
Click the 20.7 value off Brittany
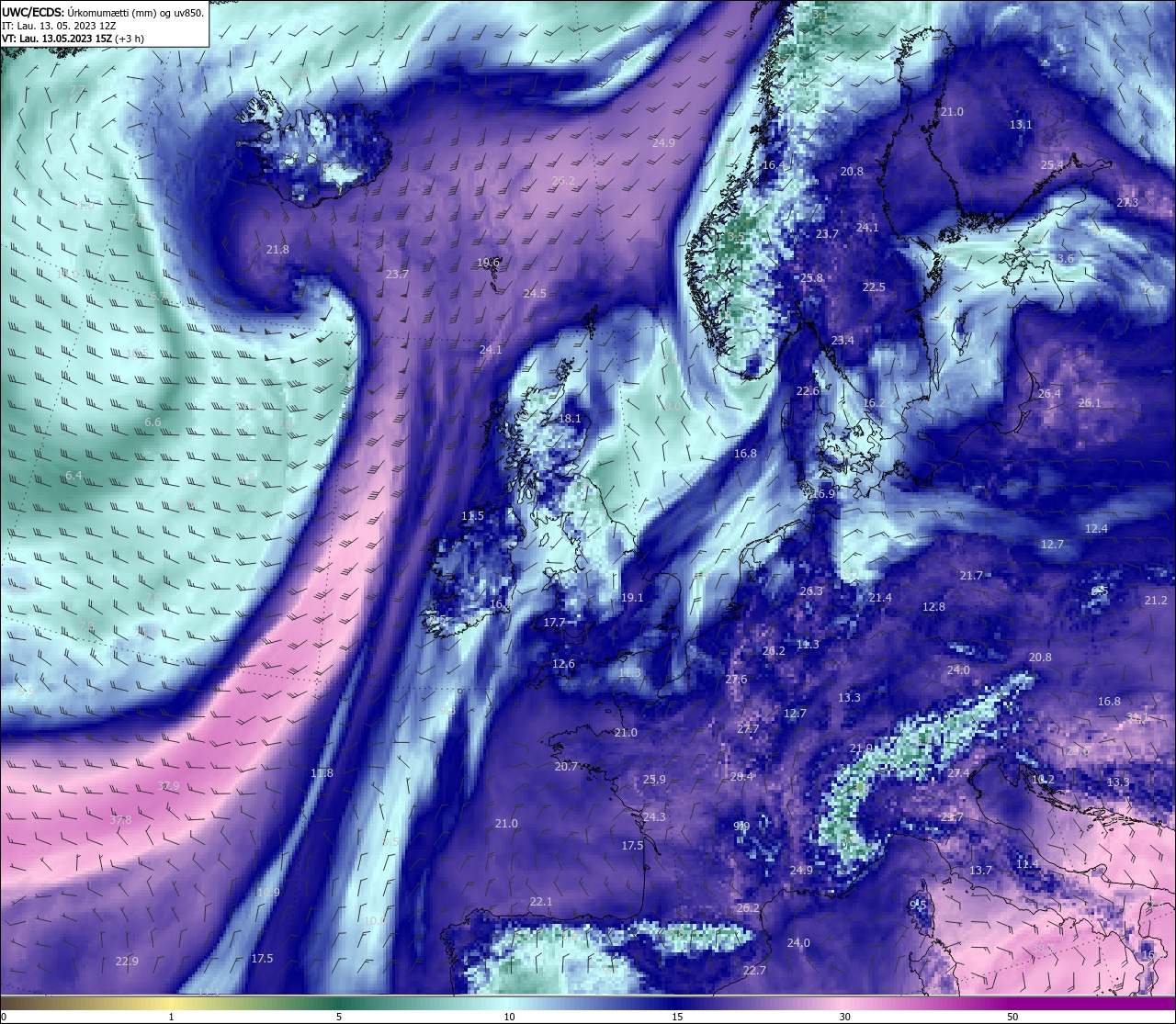[566, 767]
